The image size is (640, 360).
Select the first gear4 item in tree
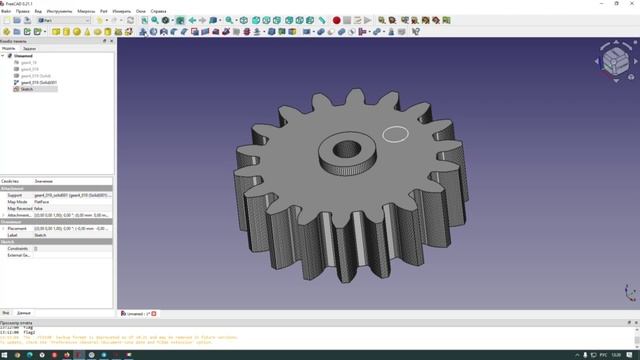(x=29, y=63)
